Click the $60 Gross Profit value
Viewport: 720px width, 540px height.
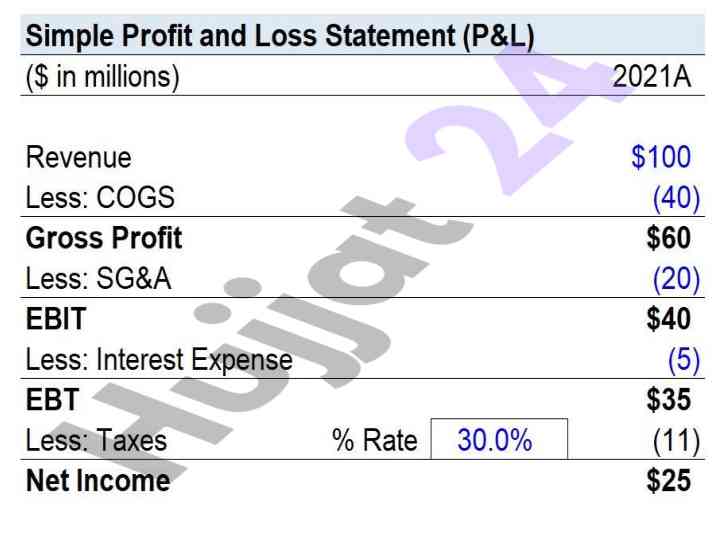(x=669, y=238)
